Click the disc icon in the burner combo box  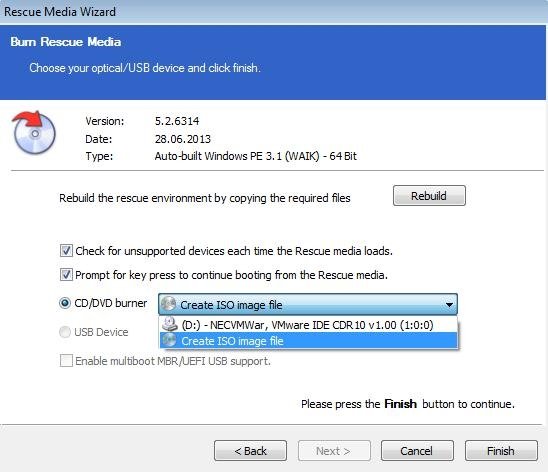[169, 304]
